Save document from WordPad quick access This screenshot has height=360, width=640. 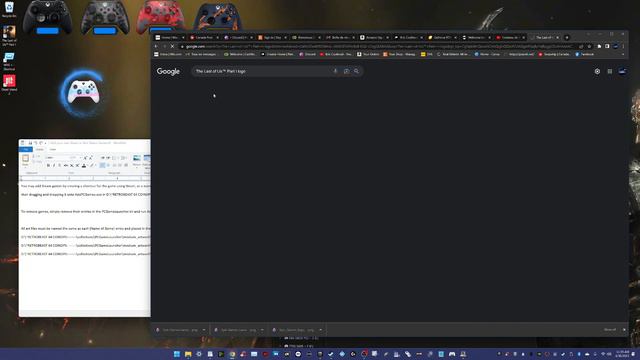pos(30,143)
